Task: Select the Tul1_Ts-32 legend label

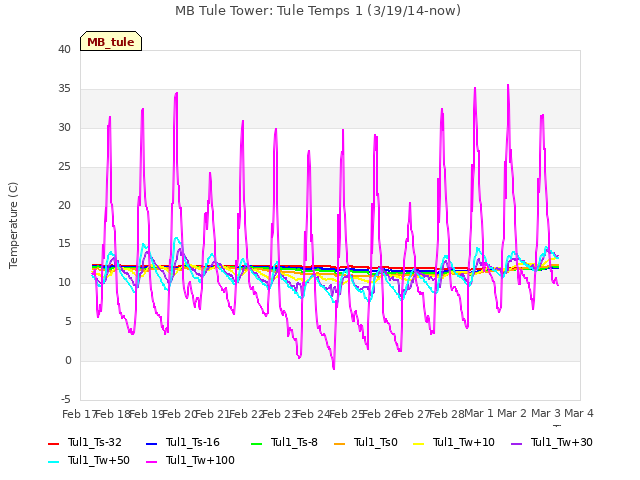Action: 95,442
